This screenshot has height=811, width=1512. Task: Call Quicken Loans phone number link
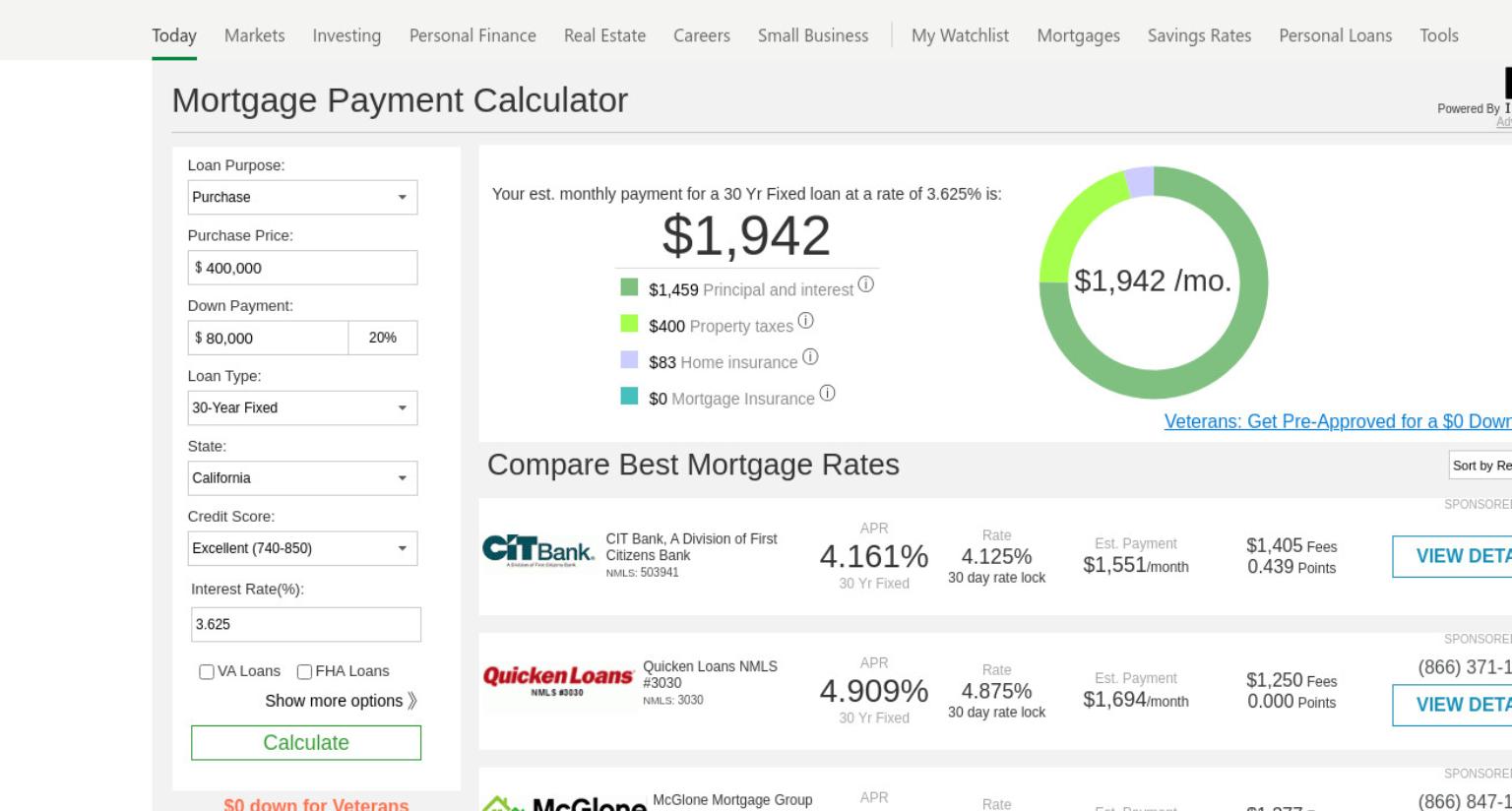(1465, 667)
